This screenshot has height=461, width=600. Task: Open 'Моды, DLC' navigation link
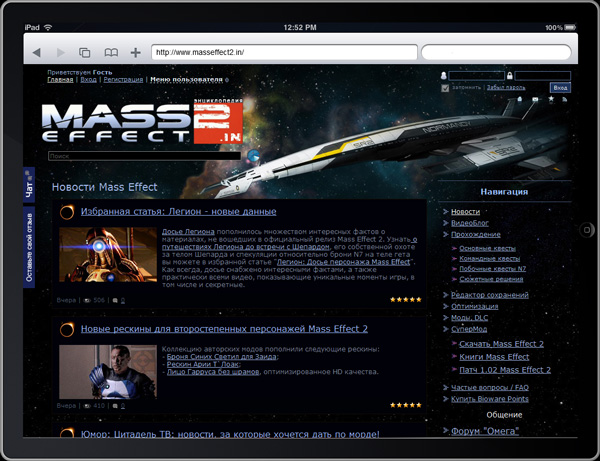[x=469, y=318]
